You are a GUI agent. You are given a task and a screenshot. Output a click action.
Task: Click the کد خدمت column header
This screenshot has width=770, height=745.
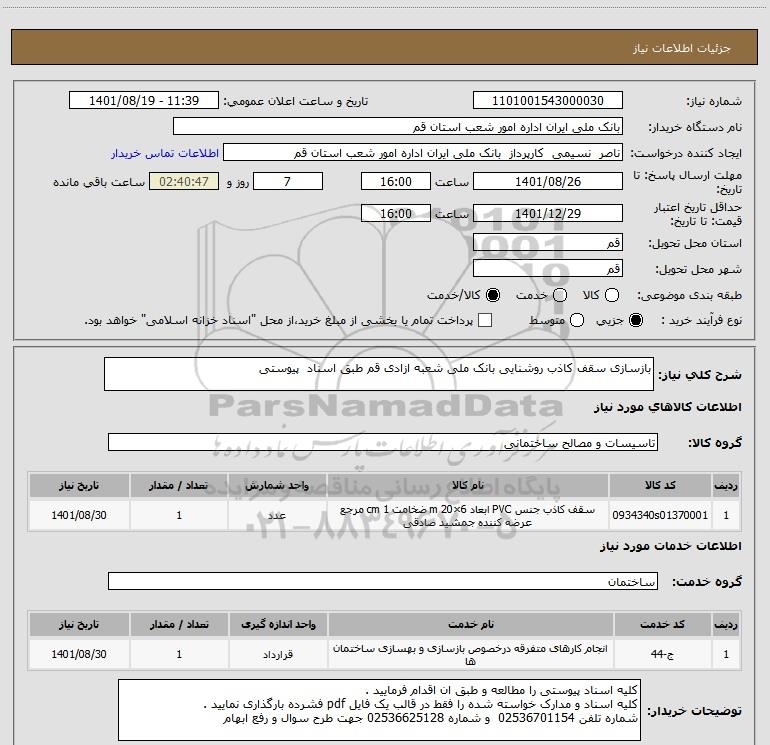[662, 625]
